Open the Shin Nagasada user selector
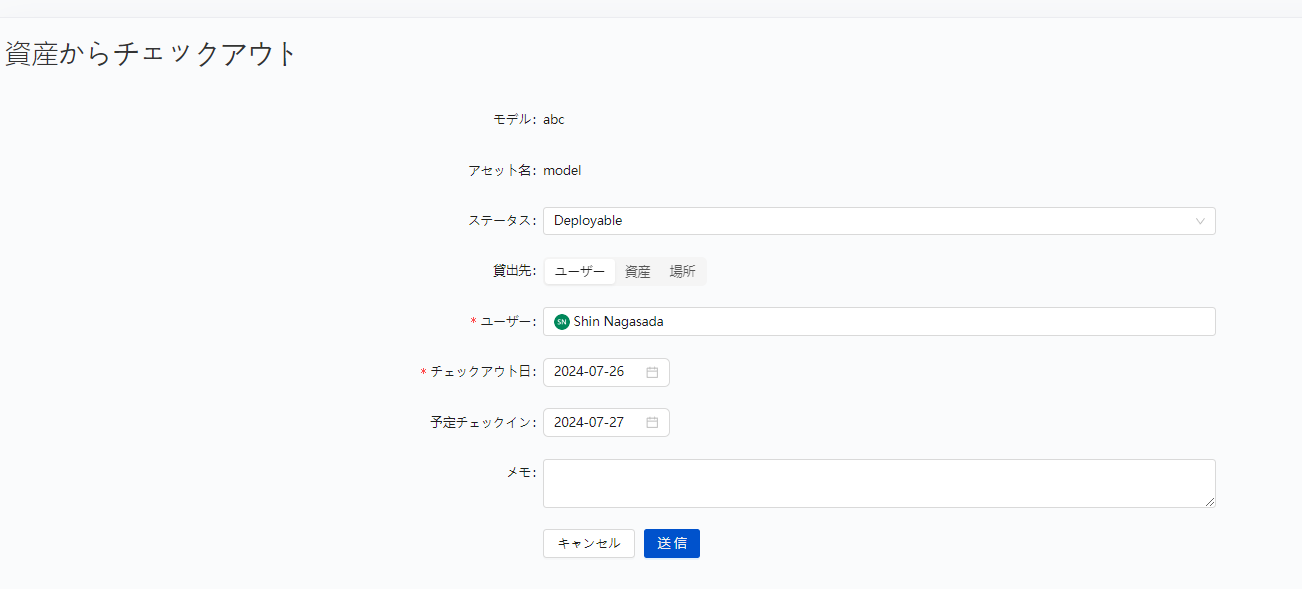The width and height of the screenshot is (1302, 589). [x=880, y=322]
